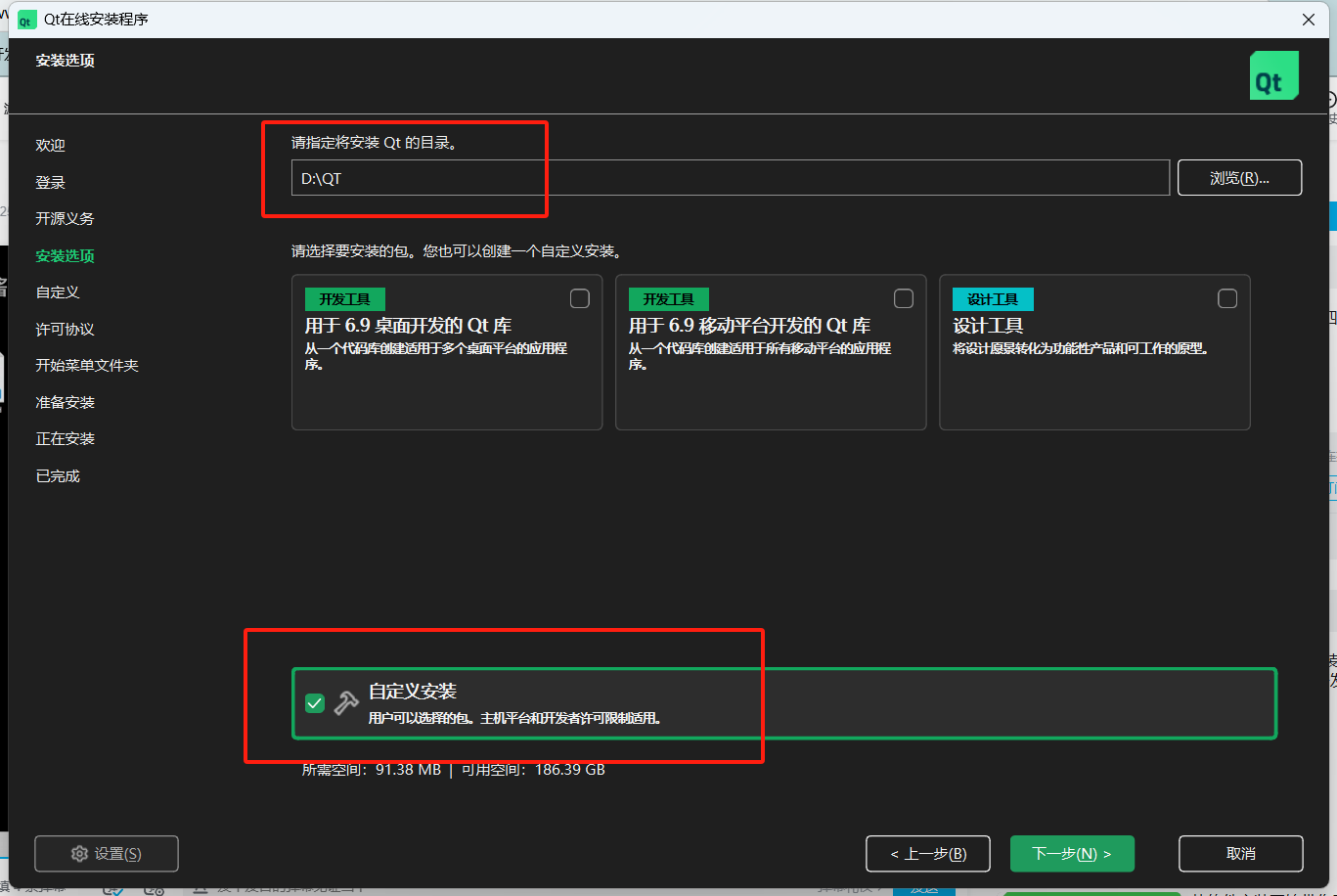
Task: Select the 正在安装 sidebar step
Action: (66, 438)
